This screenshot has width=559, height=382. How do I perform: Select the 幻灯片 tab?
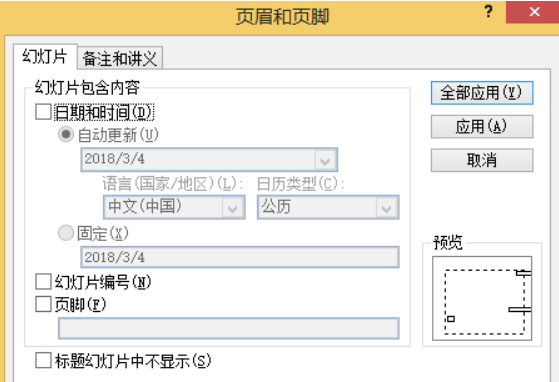pos(45,56)
